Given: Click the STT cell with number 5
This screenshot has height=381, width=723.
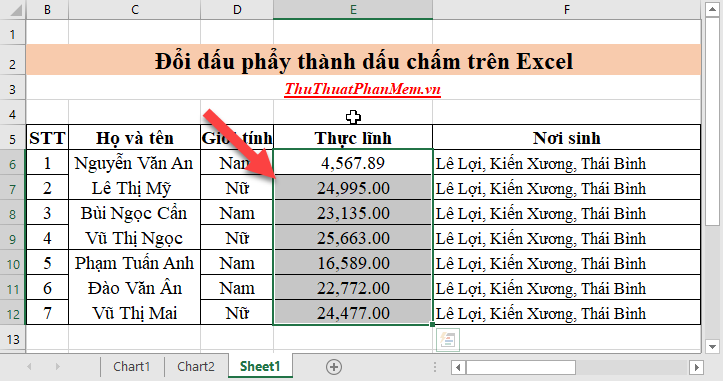Looking at the screenshot, I should point(47,262).
